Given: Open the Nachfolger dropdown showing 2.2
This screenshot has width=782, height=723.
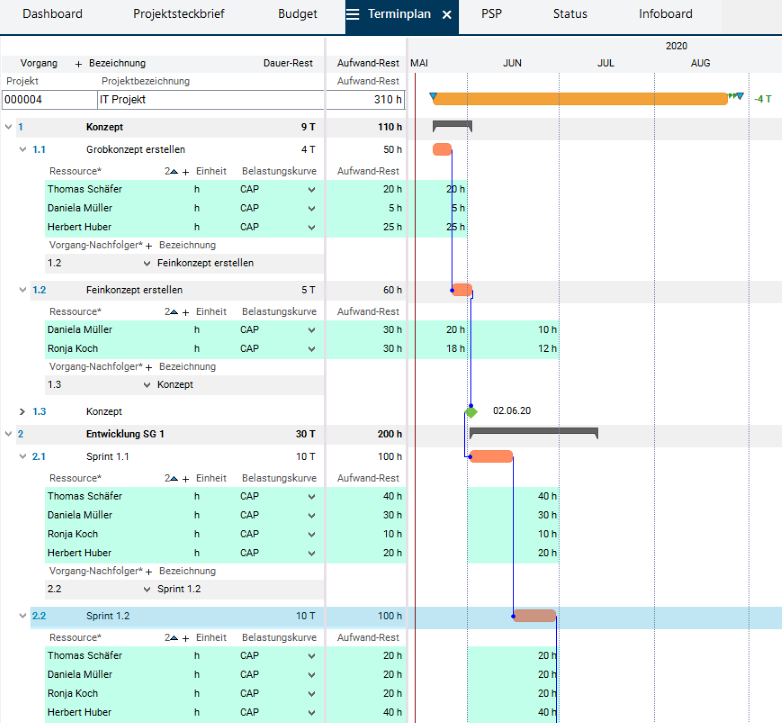Looking at the screenshot, I should (147, 589).
